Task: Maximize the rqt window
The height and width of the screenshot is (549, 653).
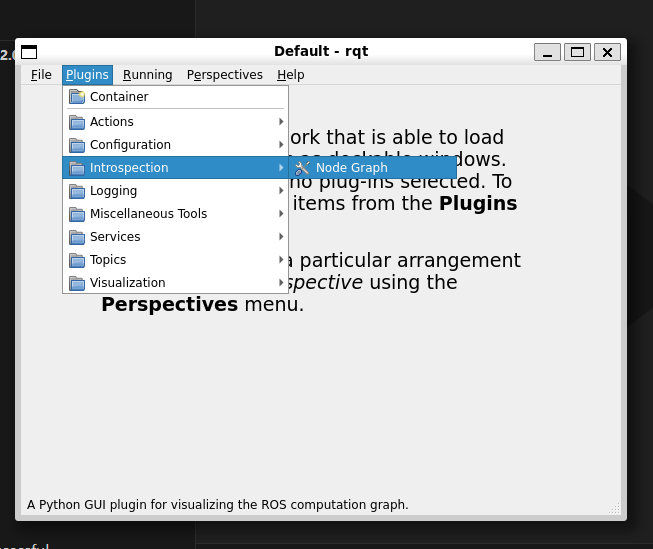Action: (x=577, y=52)
